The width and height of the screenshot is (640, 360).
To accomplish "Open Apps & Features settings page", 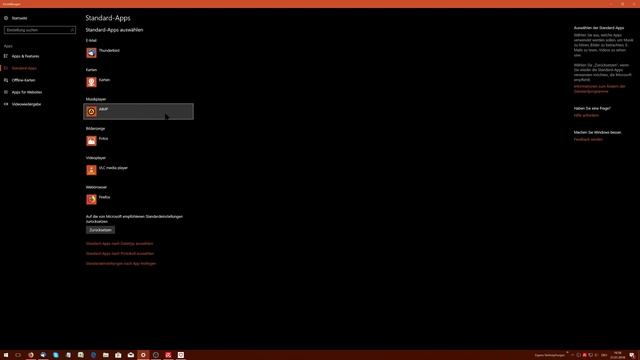I will [x=25, y=56].
